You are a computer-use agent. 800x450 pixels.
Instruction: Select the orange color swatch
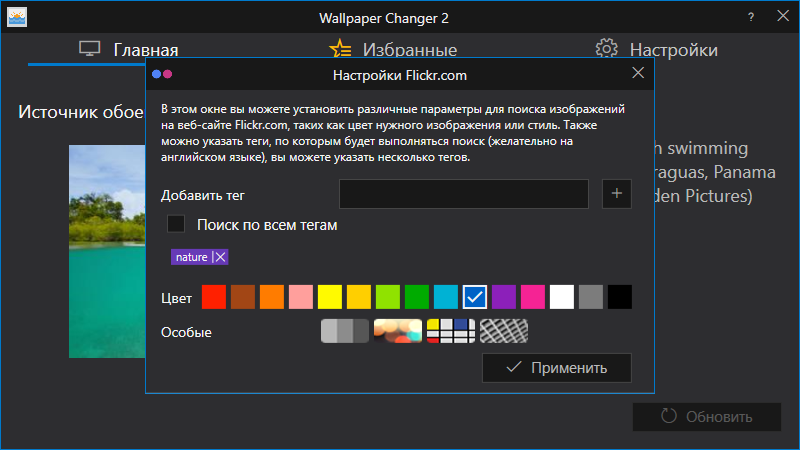tap(272, 297)
